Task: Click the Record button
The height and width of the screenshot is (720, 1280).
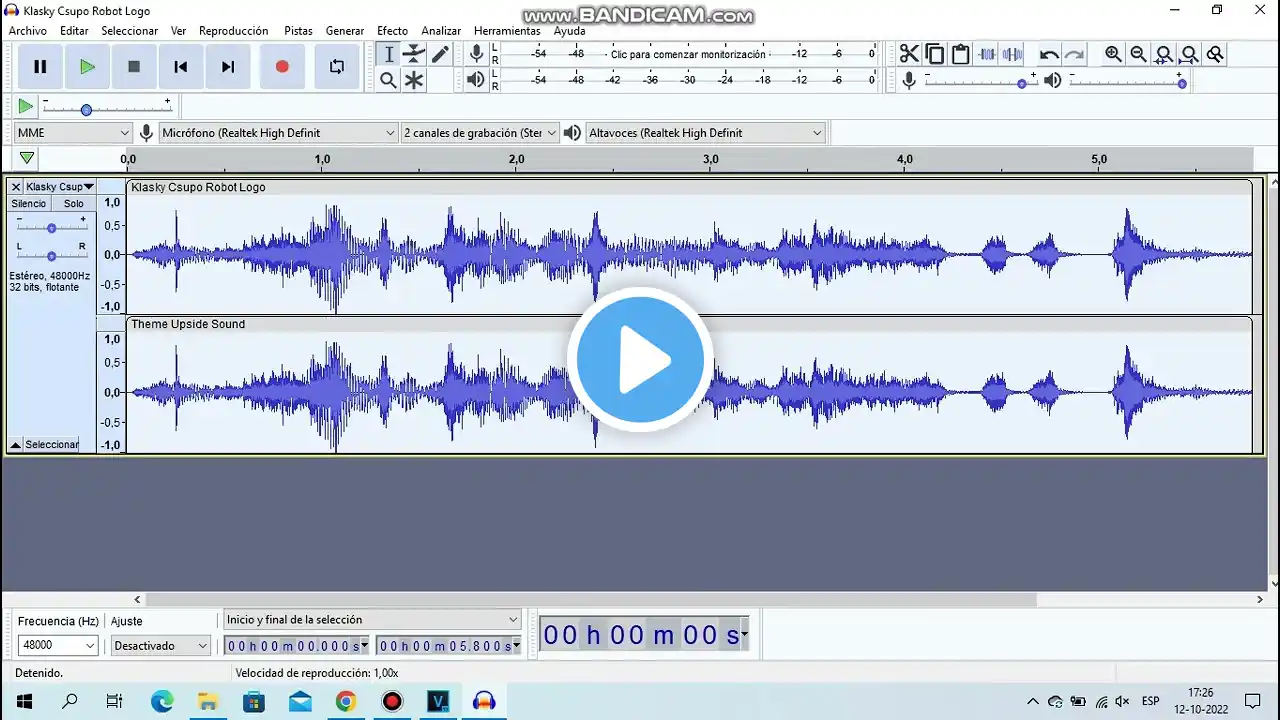Action: tap(282, 67)
